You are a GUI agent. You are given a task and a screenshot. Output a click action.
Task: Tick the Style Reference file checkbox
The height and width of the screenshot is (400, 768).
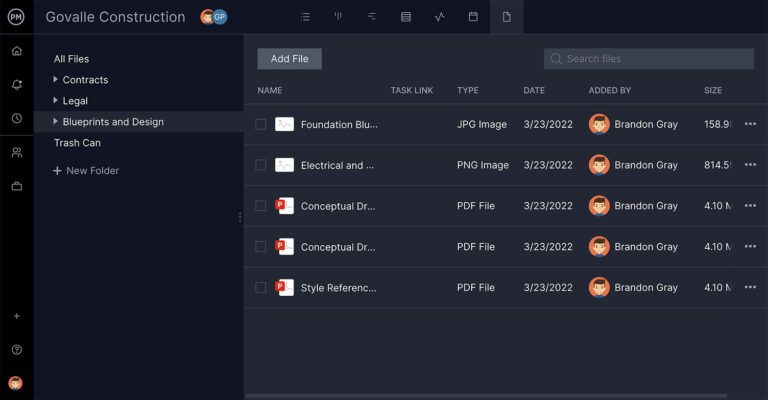pos(261,288)
